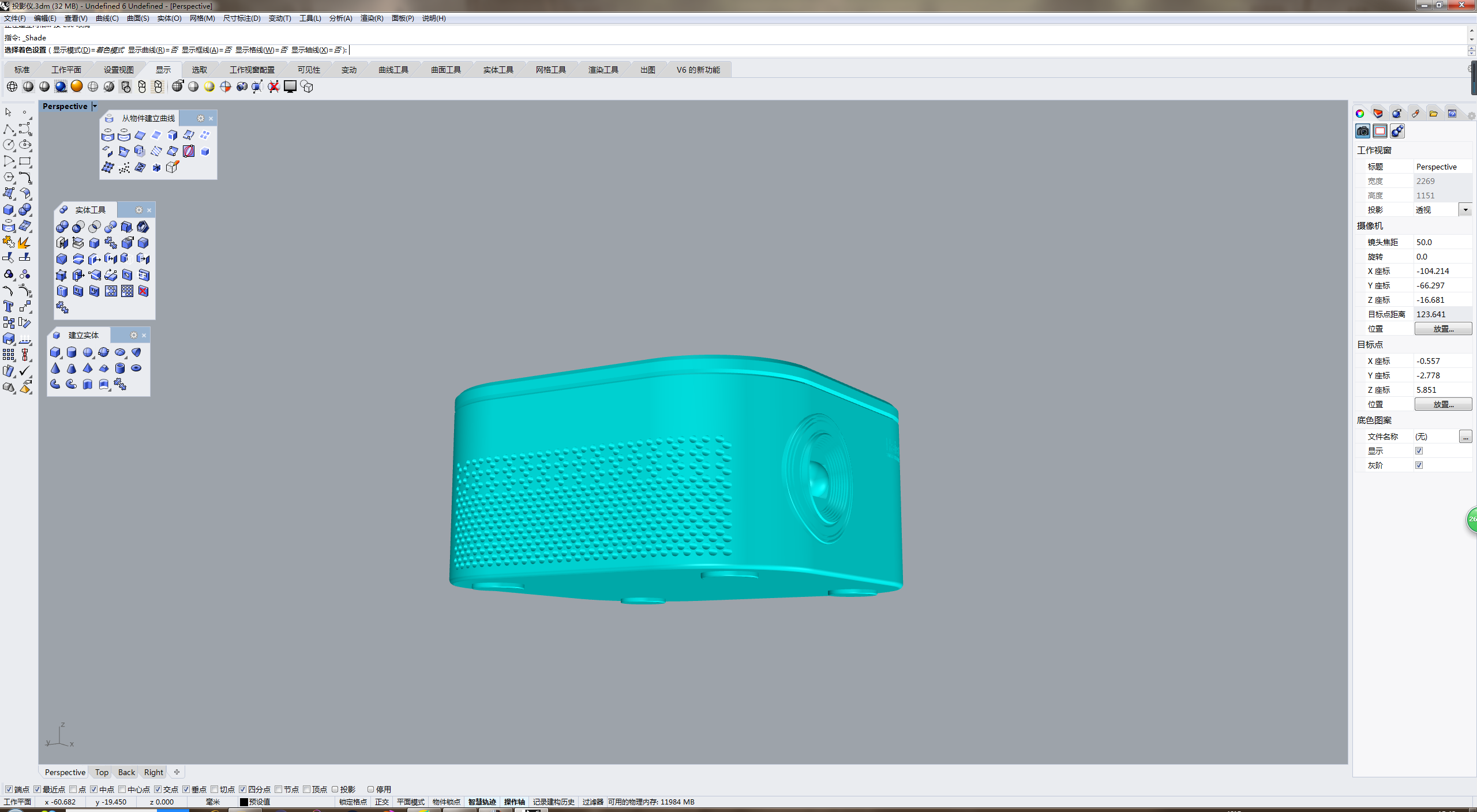Toggle the 端点 osnap checkbox
Viewport: 1477px width, 812px height.
9,789
